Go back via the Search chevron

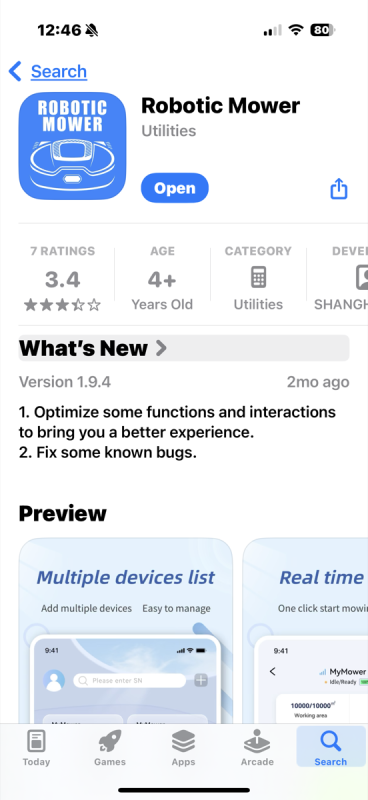pos(15,71)
